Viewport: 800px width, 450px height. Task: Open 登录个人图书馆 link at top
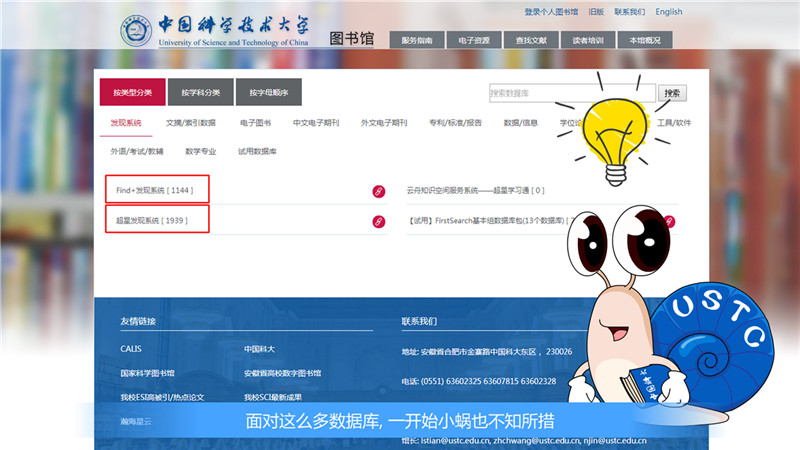(551, 12)
